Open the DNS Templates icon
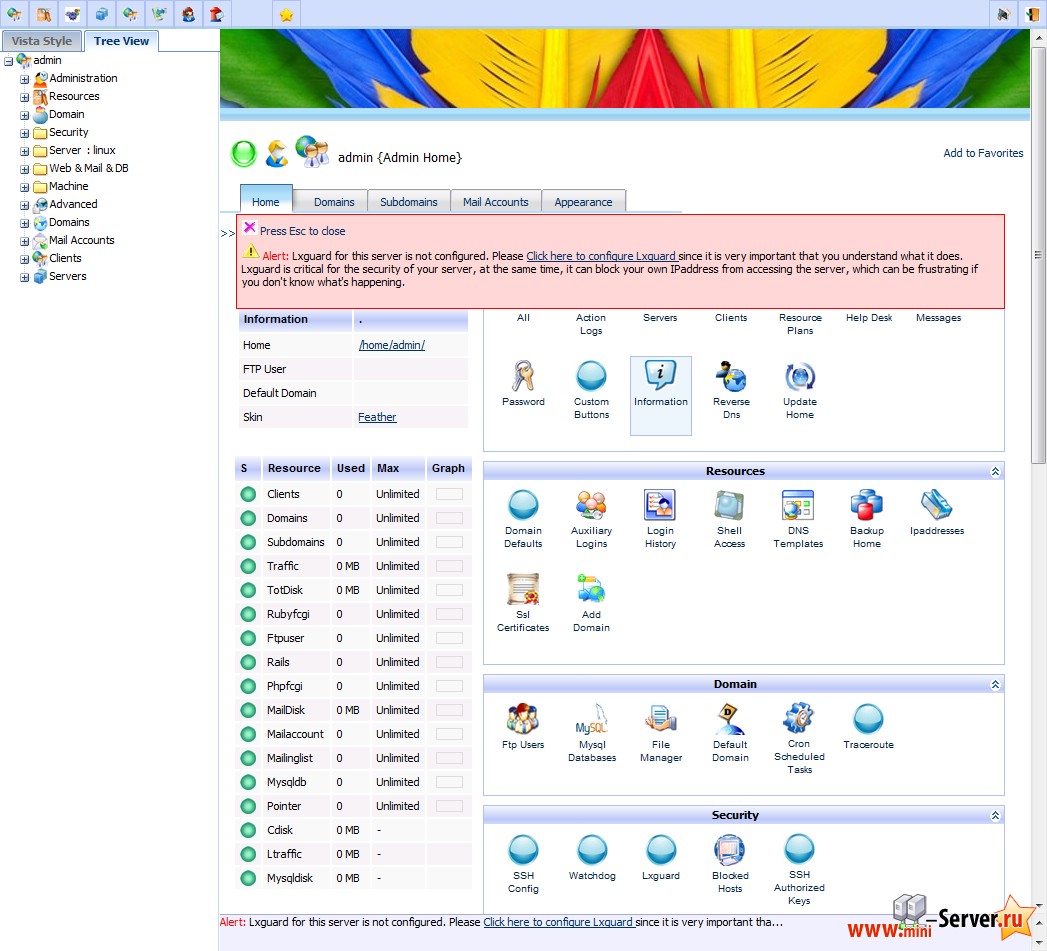The image size is (1047, 951). (x=798, y=506)
